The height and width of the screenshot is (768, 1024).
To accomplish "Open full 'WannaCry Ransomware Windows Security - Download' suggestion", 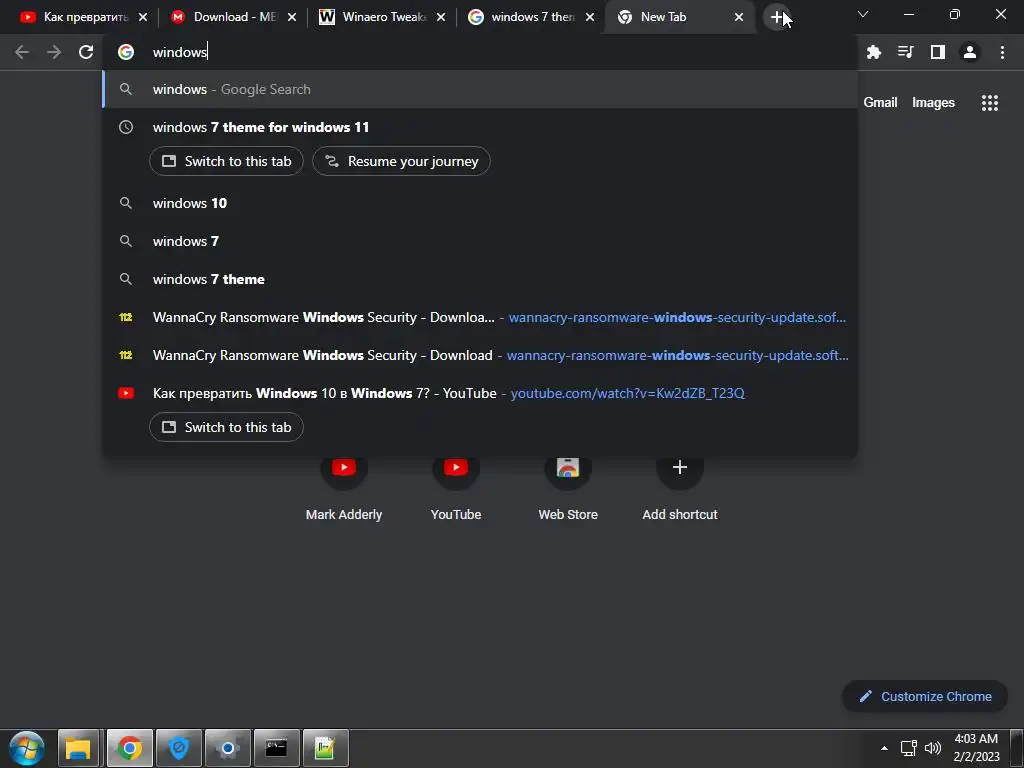I will pos(480,355).
